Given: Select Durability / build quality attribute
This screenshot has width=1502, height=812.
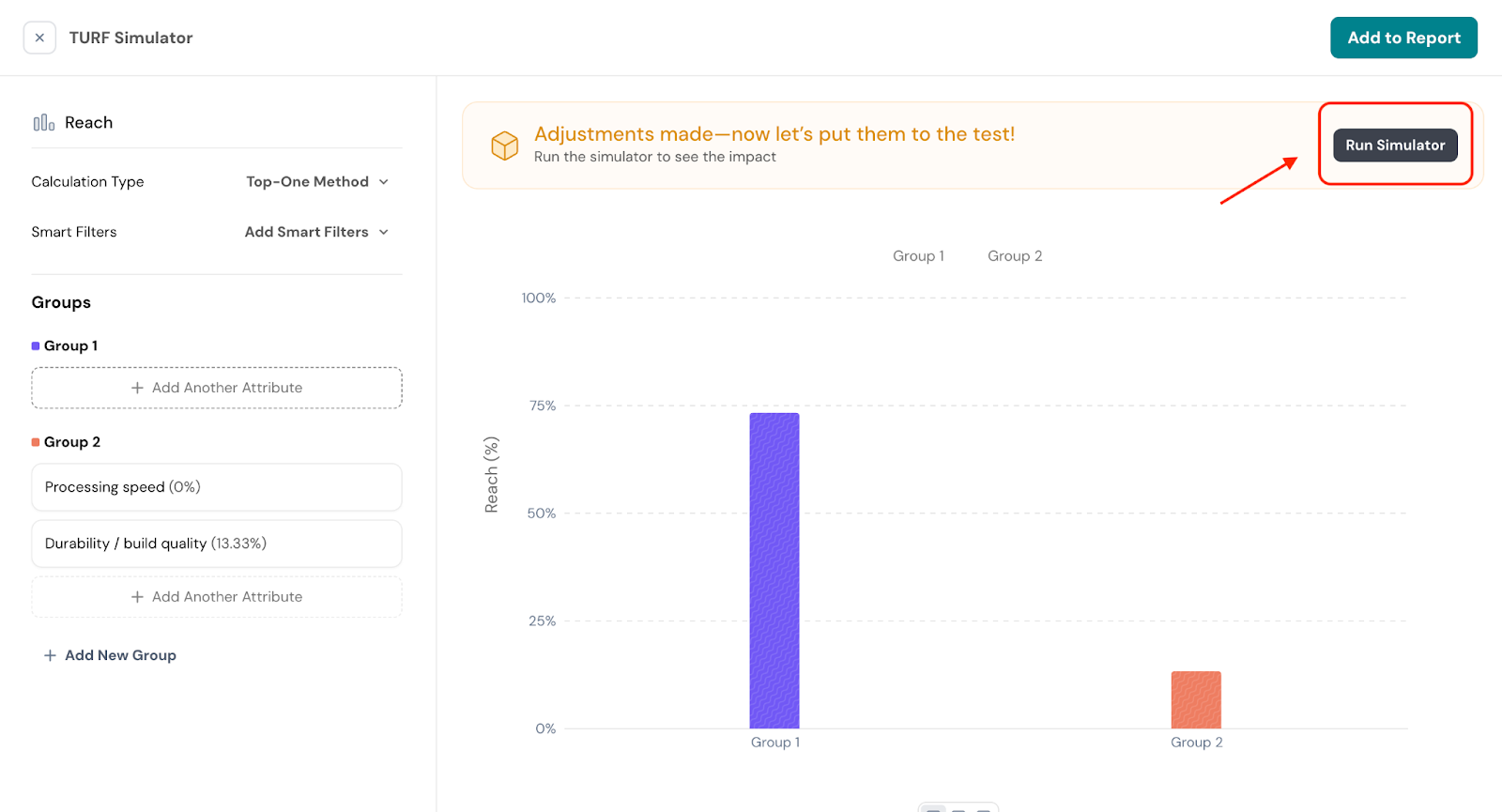Looking at the screenshot, I should pos(217,544).
